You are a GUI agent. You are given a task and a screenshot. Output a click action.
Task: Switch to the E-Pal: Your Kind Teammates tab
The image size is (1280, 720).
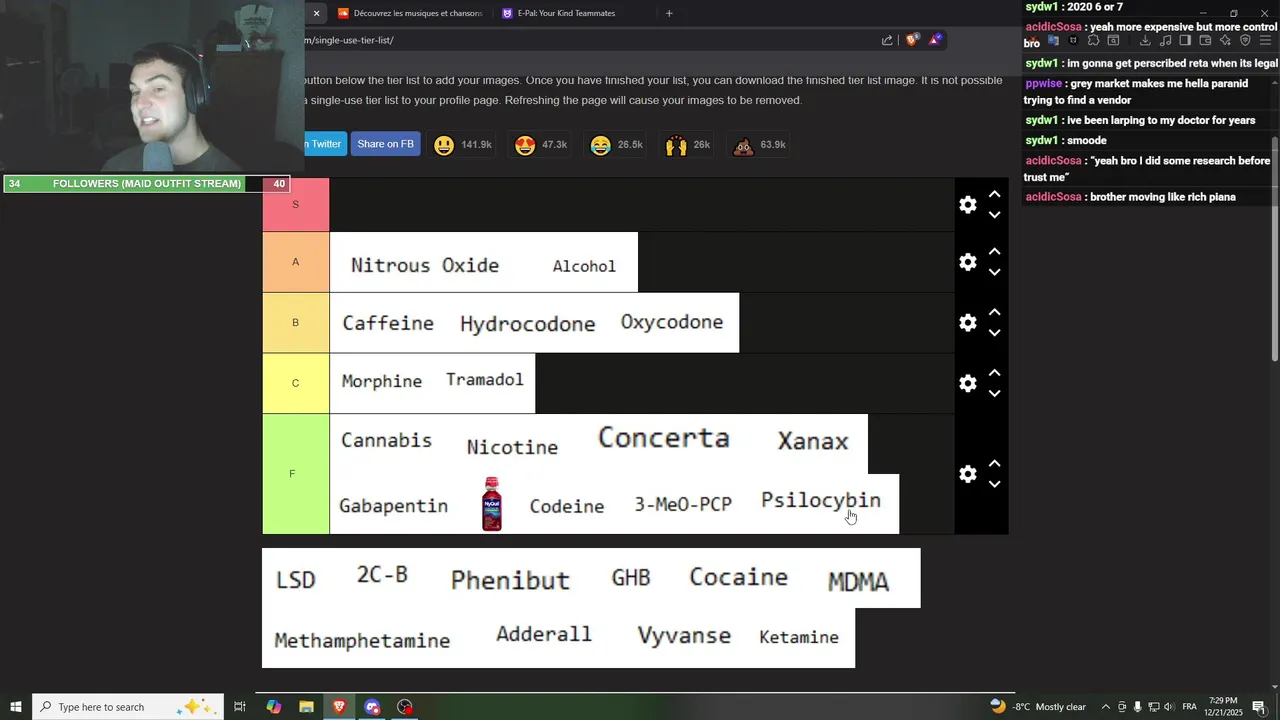pyautogui.click(x=566, y=13)
